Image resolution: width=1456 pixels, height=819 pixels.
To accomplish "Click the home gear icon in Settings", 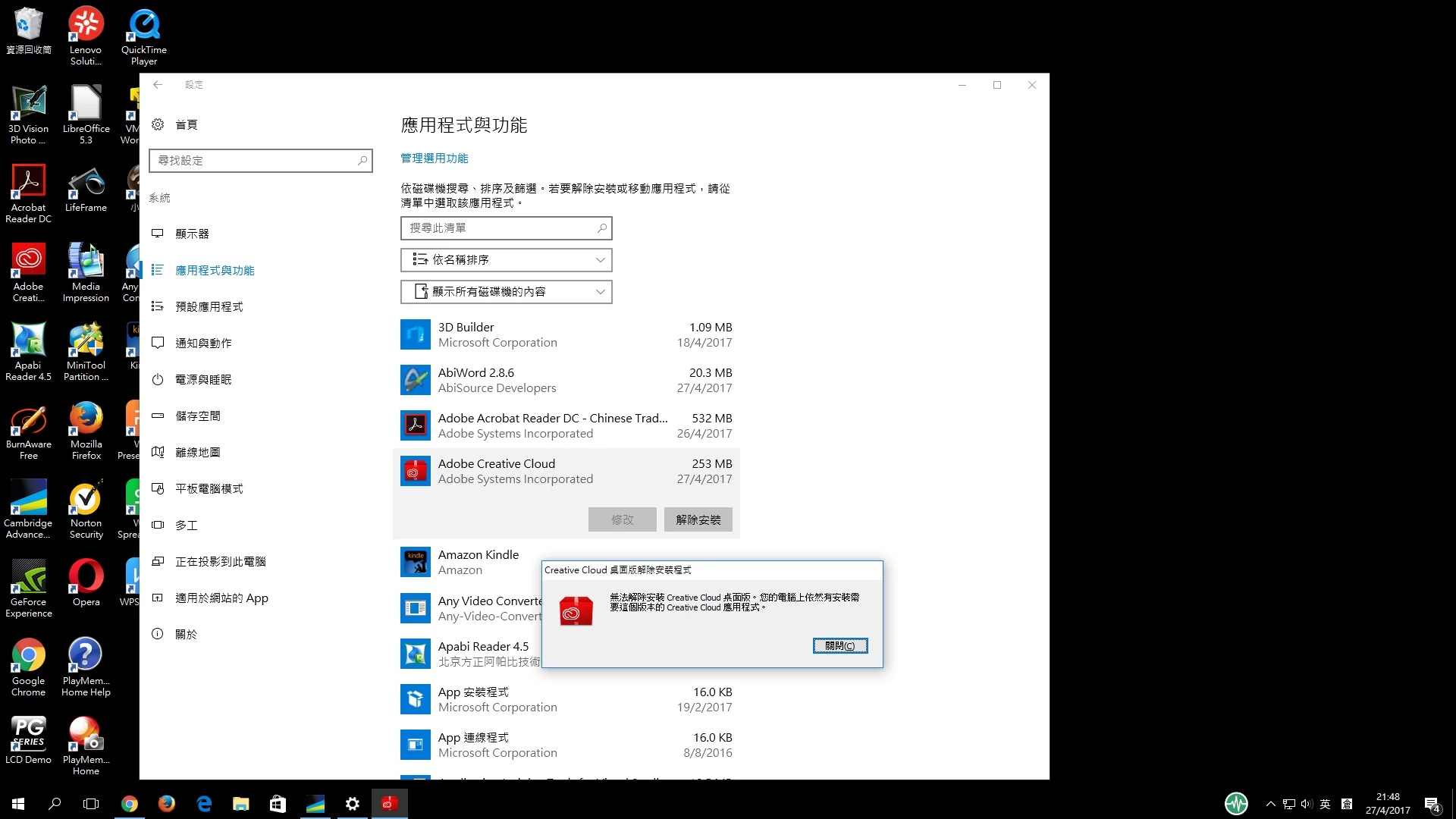I will 158,124.
